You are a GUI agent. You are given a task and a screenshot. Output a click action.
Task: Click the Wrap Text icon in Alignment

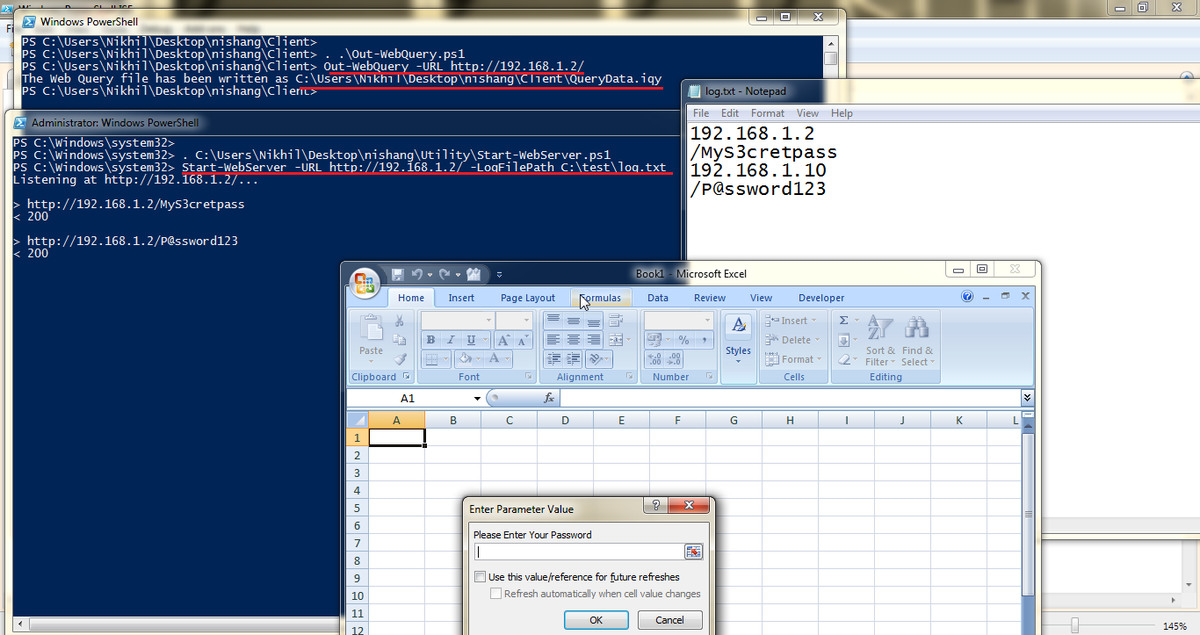point(617,321)
